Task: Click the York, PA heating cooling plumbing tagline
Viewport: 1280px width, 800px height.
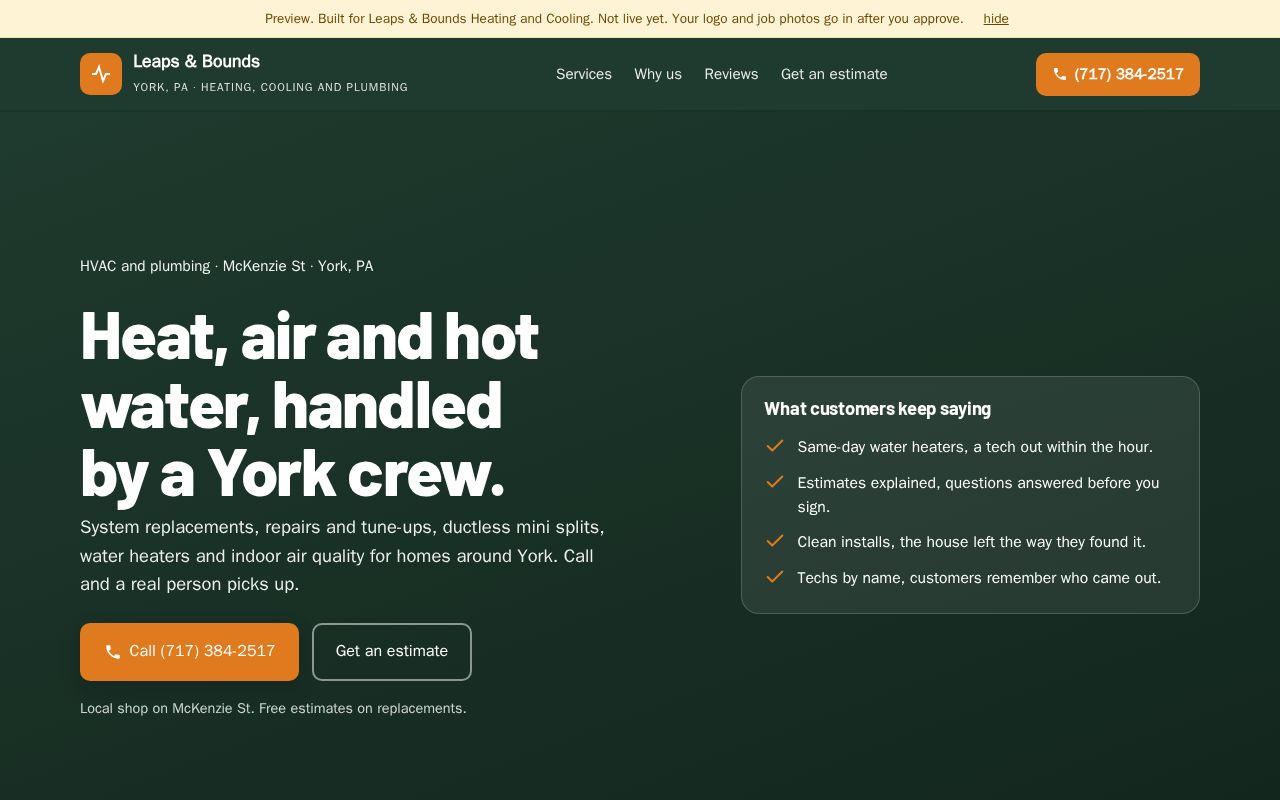Action: click(x=270, y=88)
